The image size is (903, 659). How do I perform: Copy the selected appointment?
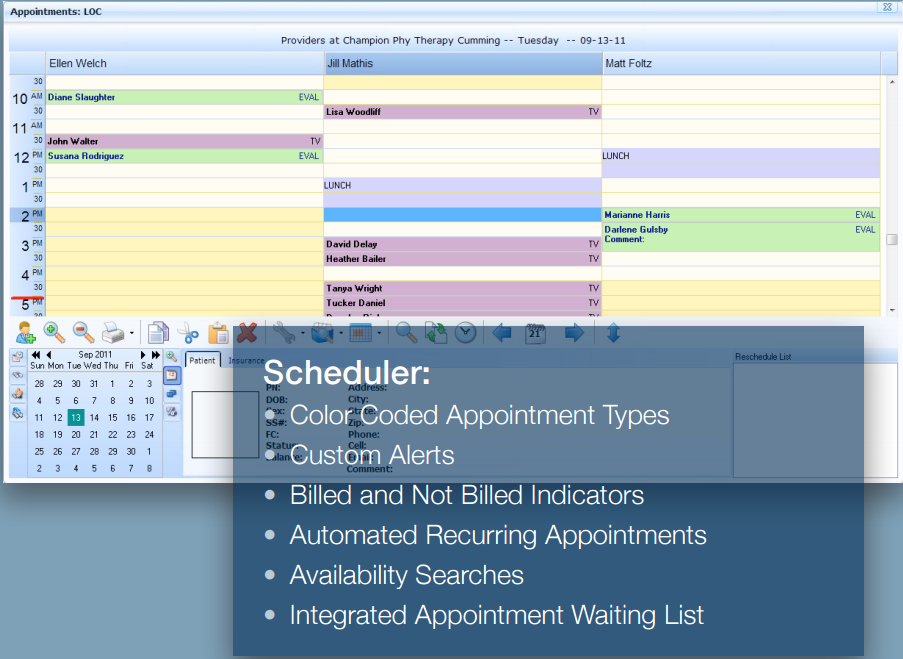tap(158, 333)
